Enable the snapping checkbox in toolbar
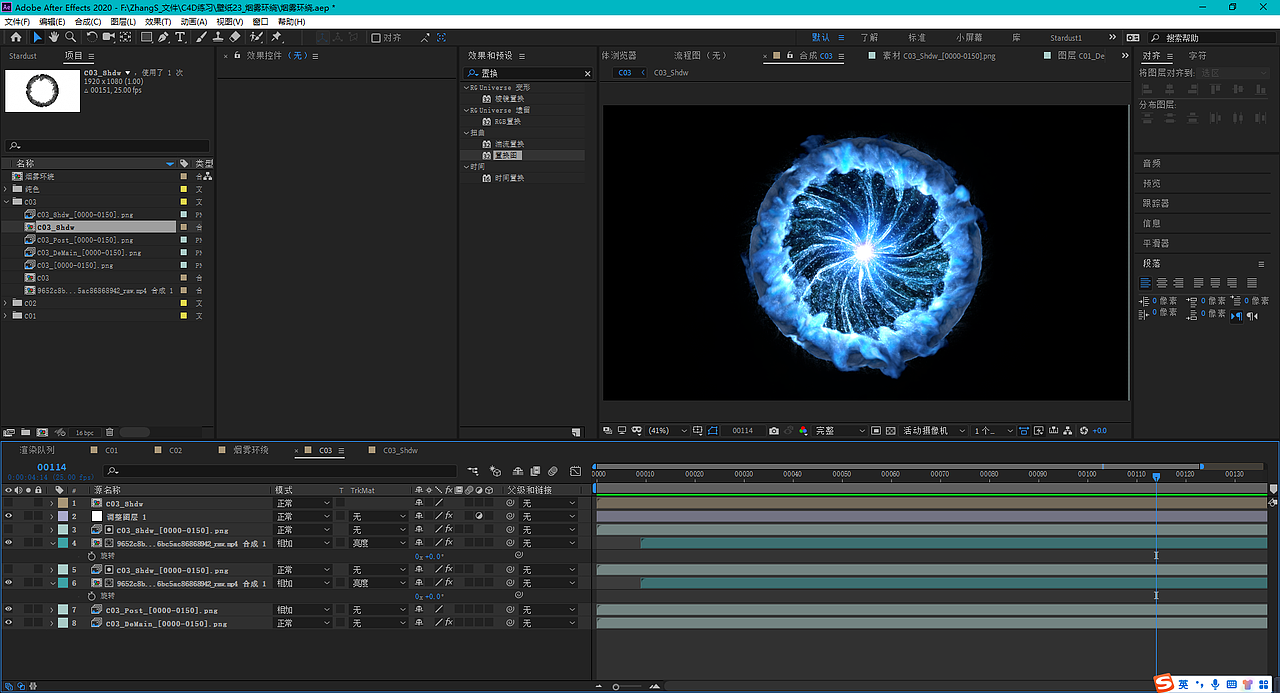 point(375,38)
